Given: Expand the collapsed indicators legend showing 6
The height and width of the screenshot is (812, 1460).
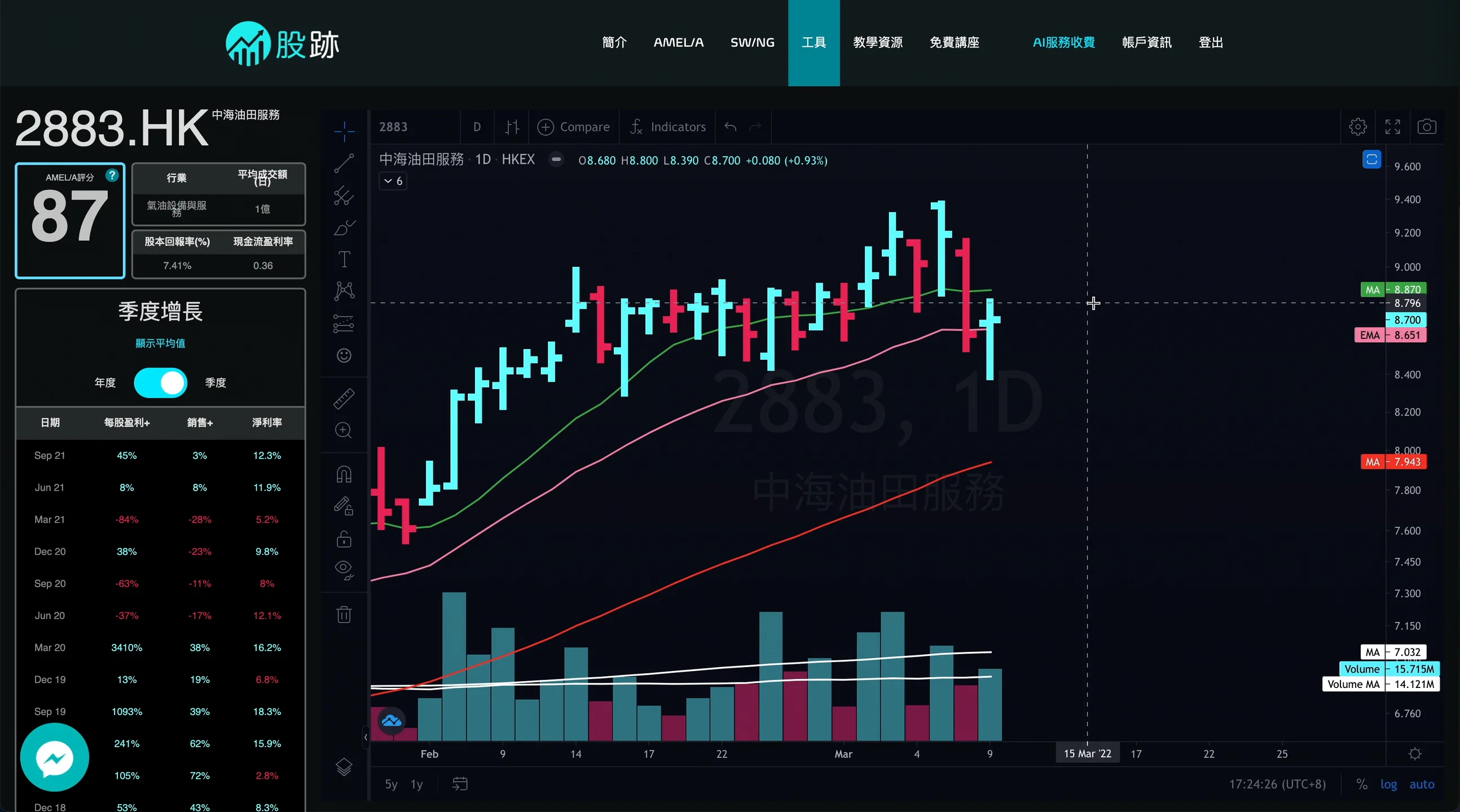Looking at the screenshot, I should [x=393, y=182].
